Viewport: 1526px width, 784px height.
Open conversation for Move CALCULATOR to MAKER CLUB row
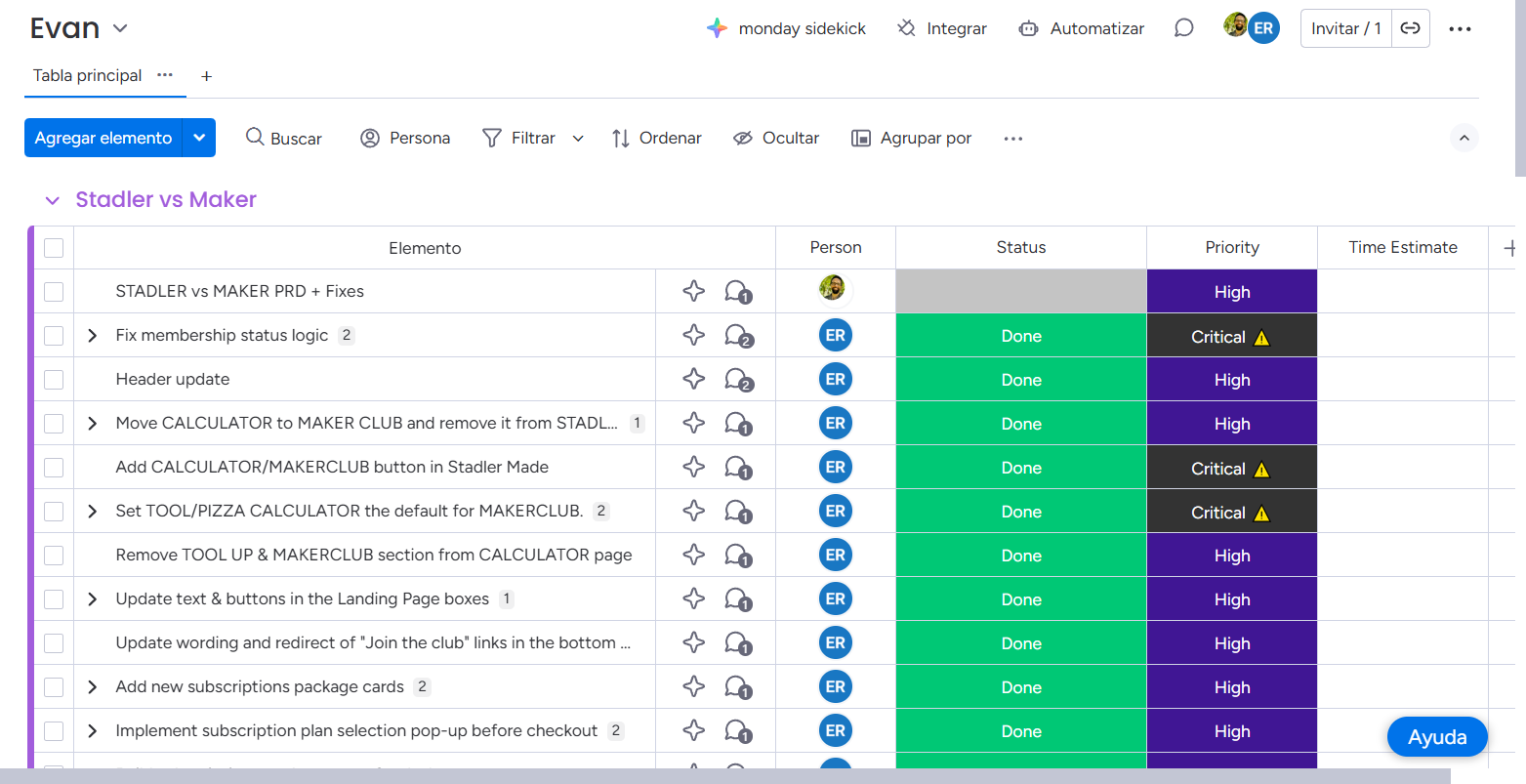point(737,424)
